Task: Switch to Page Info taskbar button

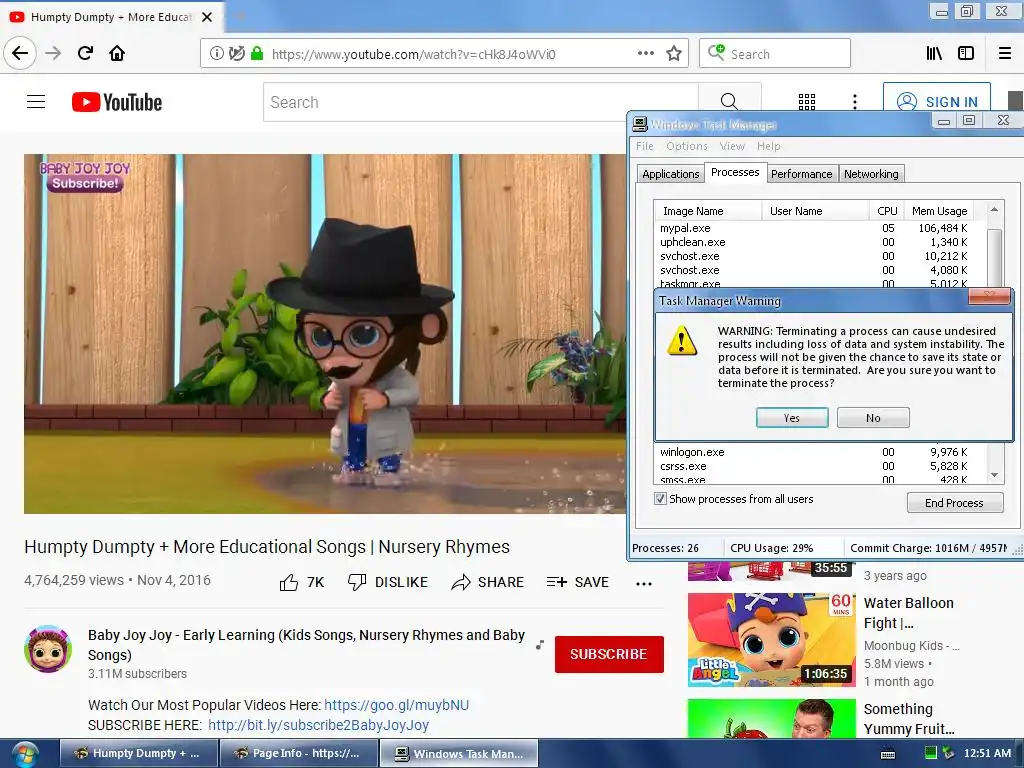Action: click(x=298, y=753)
